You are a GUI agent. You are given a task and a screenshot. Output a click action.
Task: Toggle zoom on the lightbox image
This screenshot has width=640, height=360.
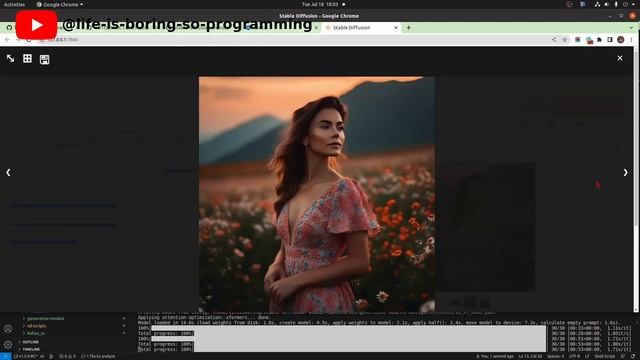[11, 59]
